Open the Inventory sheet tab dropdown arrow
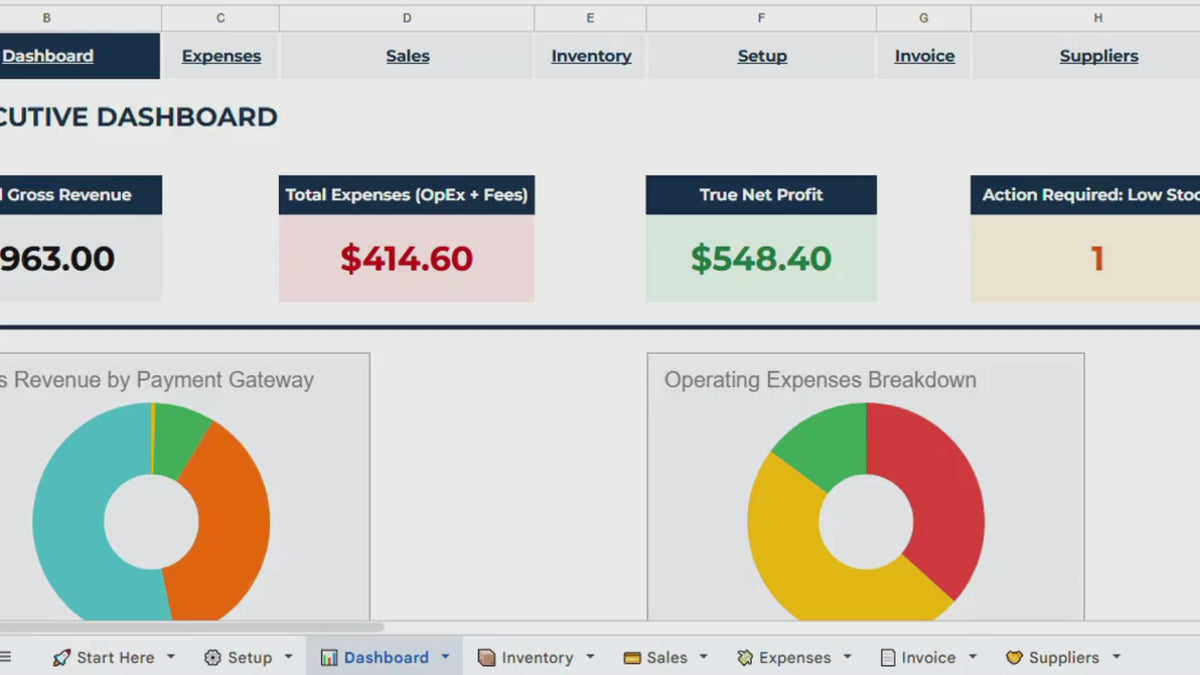1200x675 pixels. (x=590, y=657)
